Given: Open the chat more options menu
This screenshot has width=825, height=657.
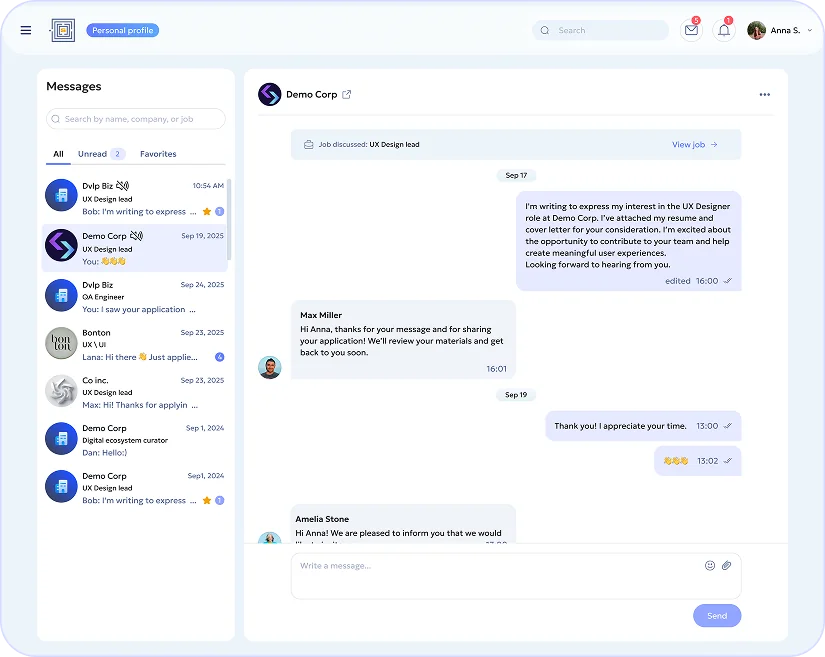Looking at the screenshot, I should point(764,95).
